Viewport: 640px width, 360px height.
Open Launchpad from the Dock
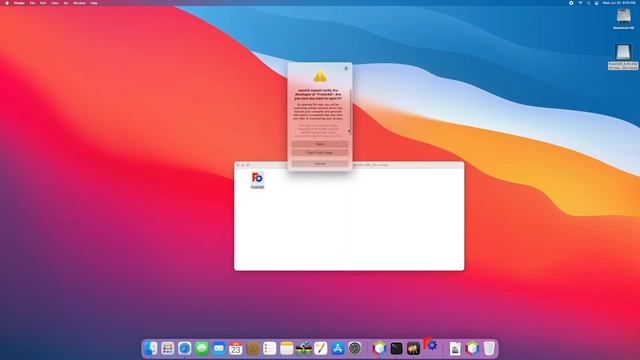168,348
